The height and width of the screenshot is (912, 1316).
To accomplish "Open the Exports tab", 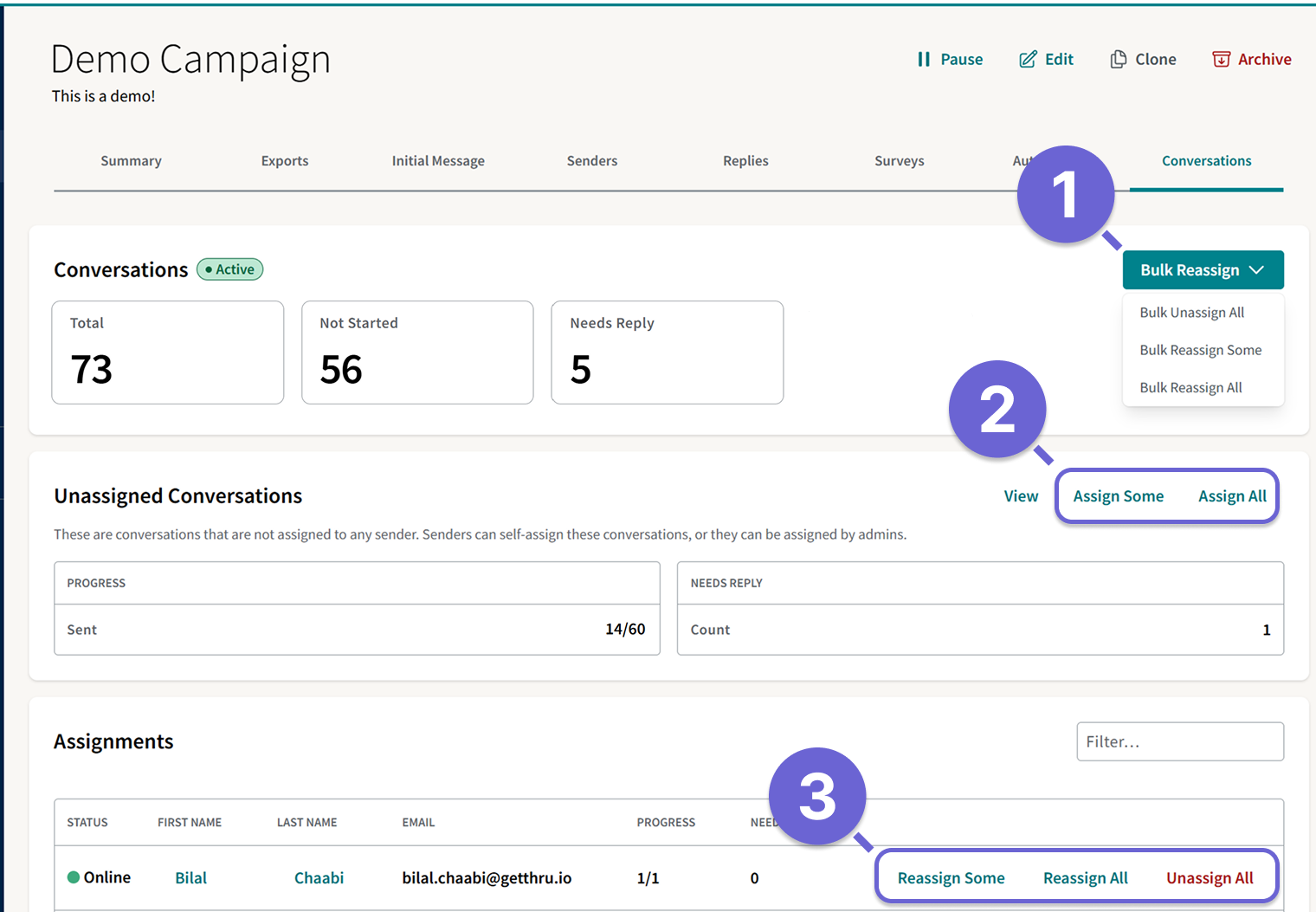I will 285,161.
